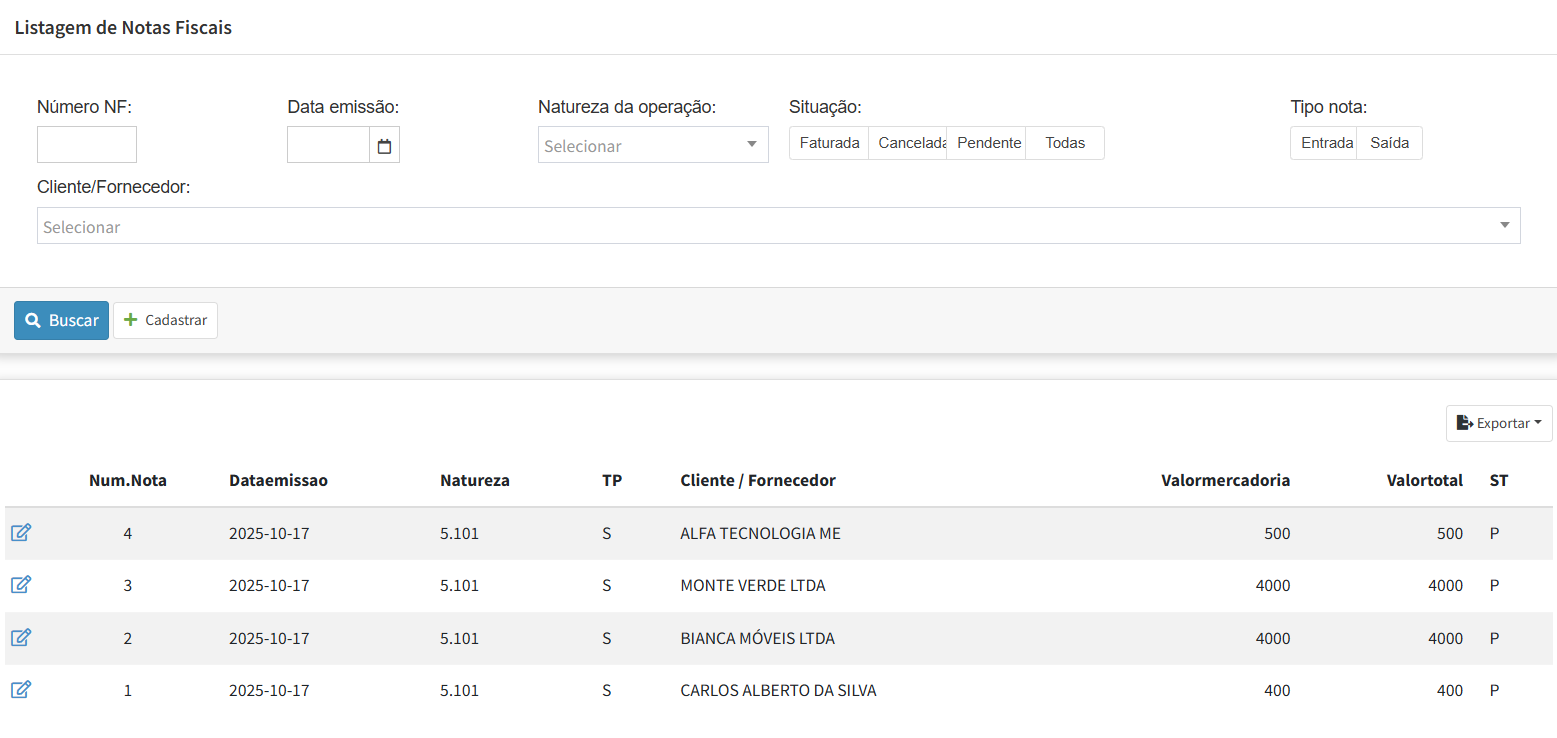Click the Data emissão text field
This screenshot has height=738, width=1557.
tap(328, 145)
